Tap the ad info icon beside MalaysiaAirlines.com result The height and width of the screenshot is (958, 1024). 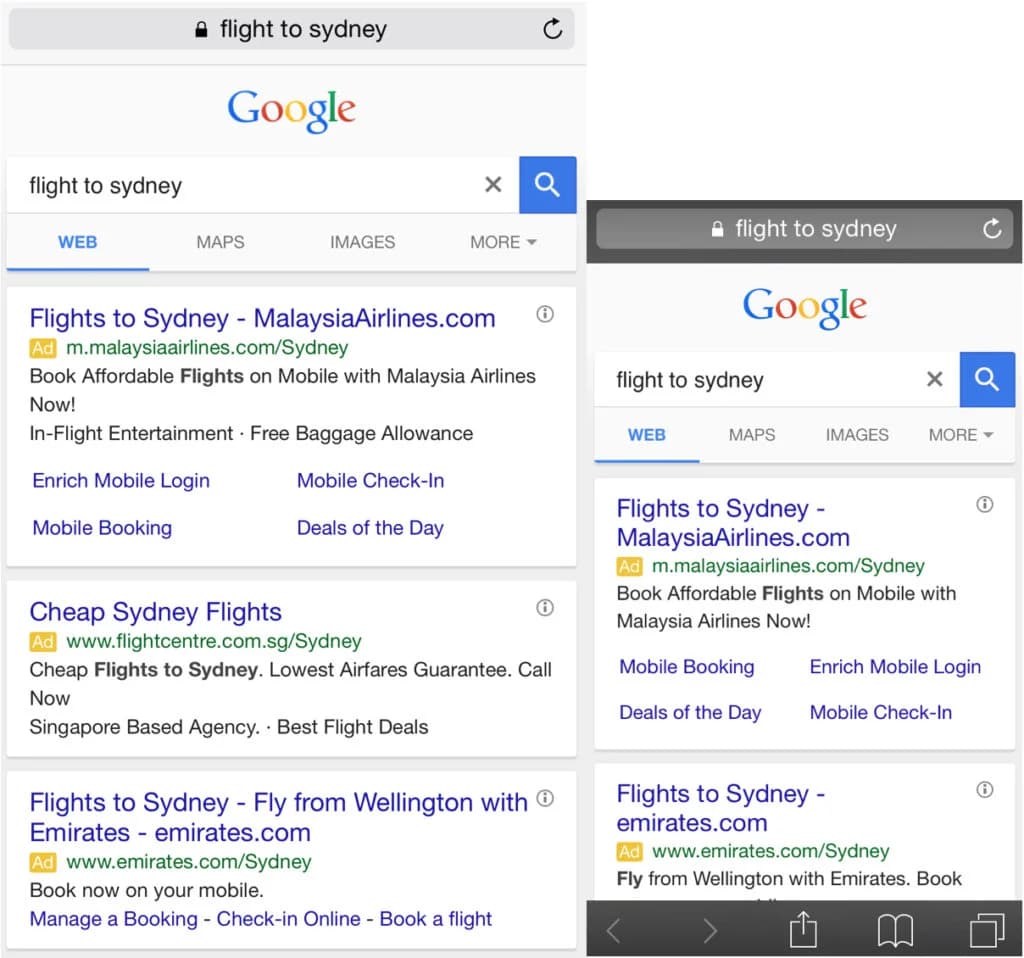click(x=545, y=314)
